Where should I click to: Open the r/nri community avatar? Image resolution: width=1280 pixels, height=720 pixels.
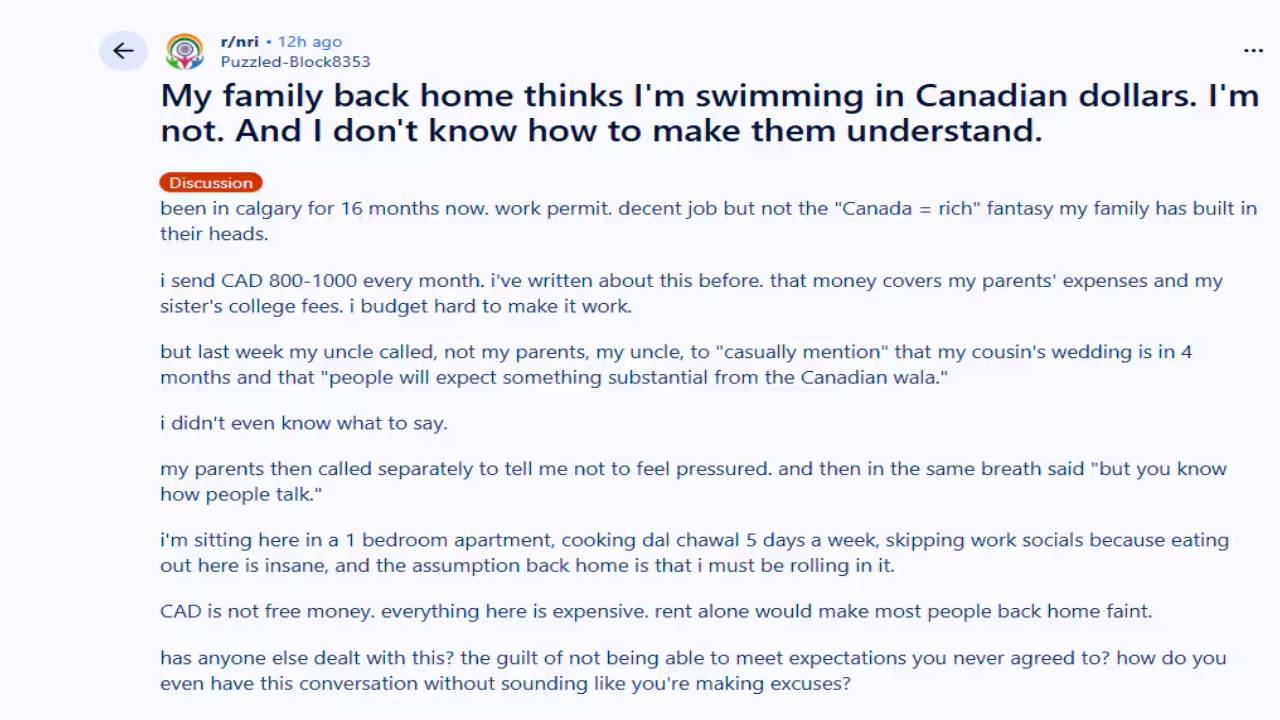pyautogui.click(x=185, y=51)
